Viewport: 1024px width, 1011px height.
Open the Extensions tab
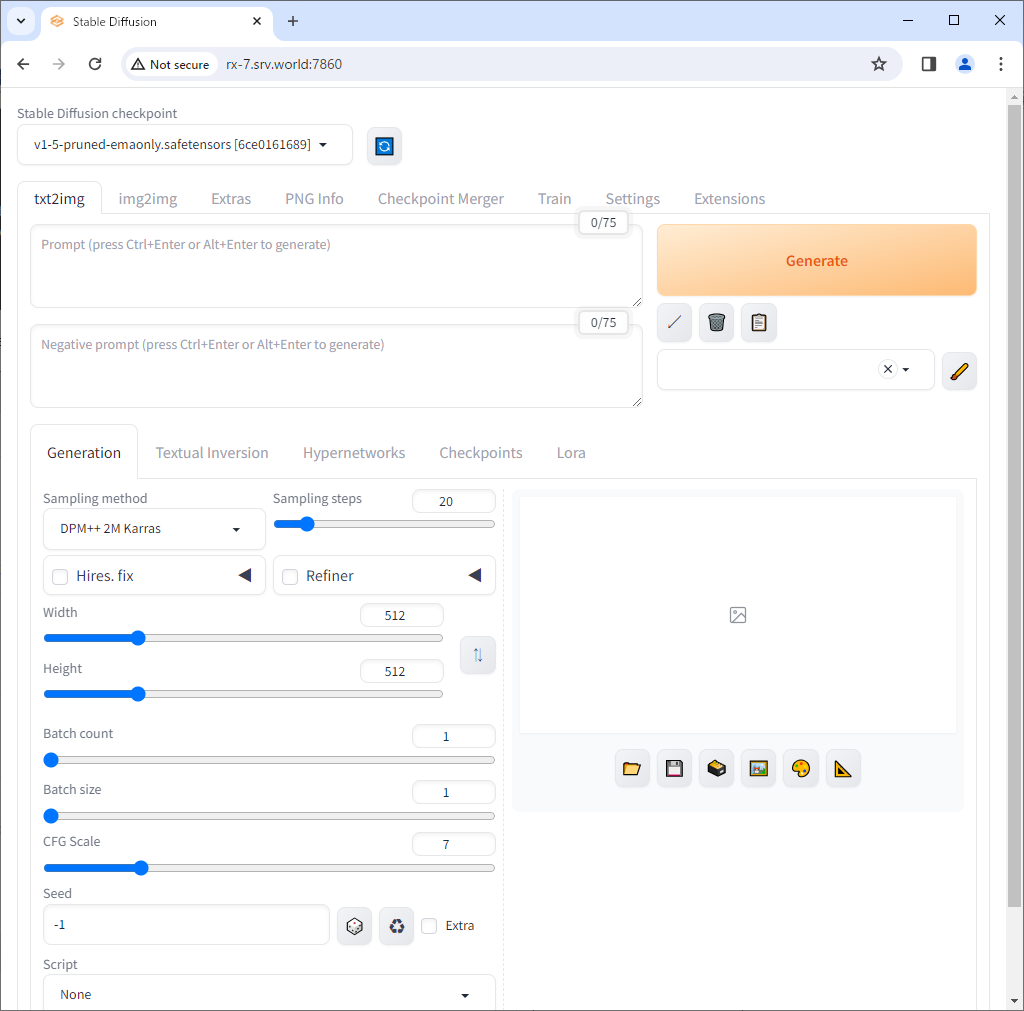pos(729,199)
